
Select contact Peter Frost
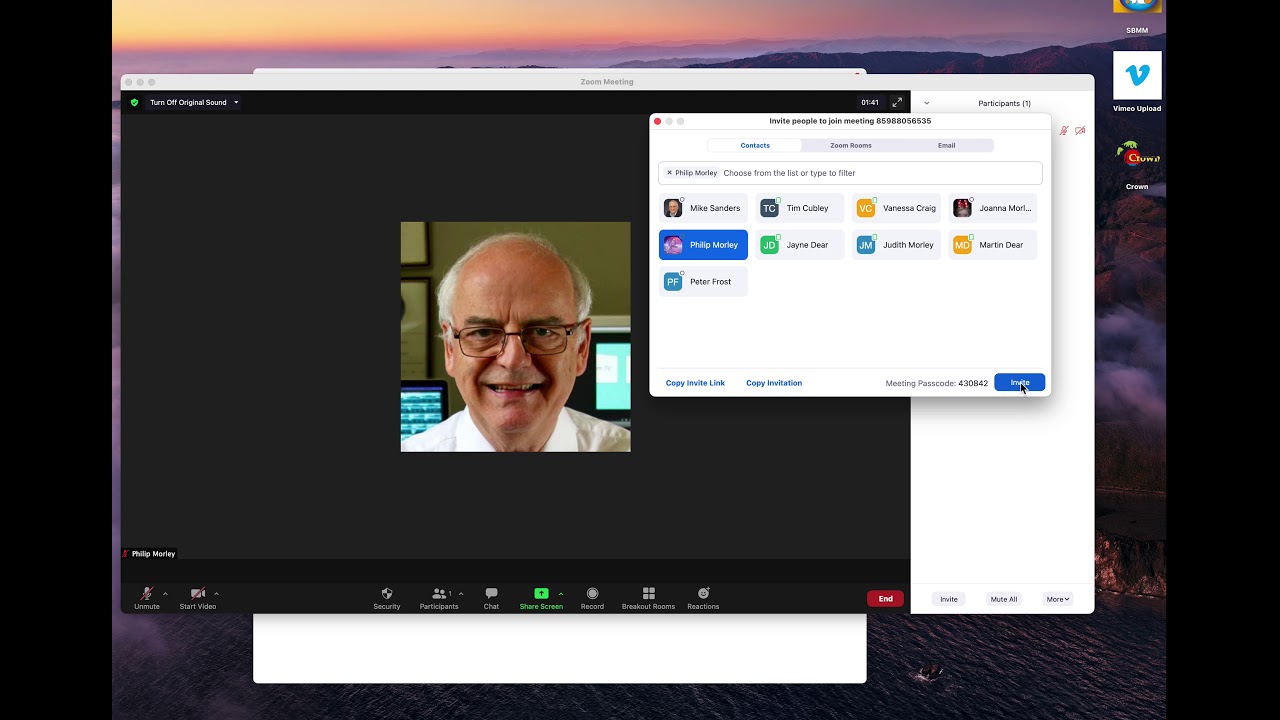point(703,282)
